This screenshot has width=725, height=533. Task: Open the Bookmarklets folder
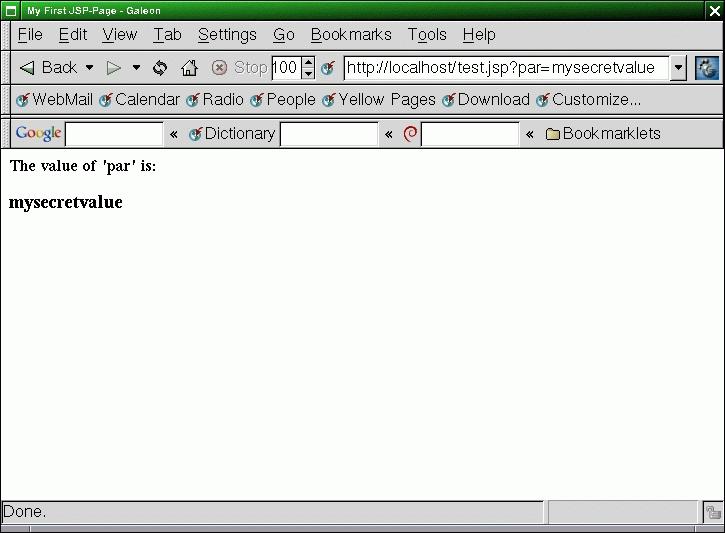tap(603, 134)
